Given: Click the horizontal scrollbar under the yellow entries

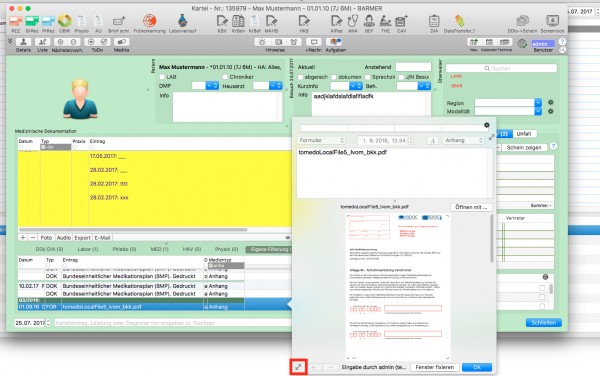Looking at the screenshot, I should (132, 230).
